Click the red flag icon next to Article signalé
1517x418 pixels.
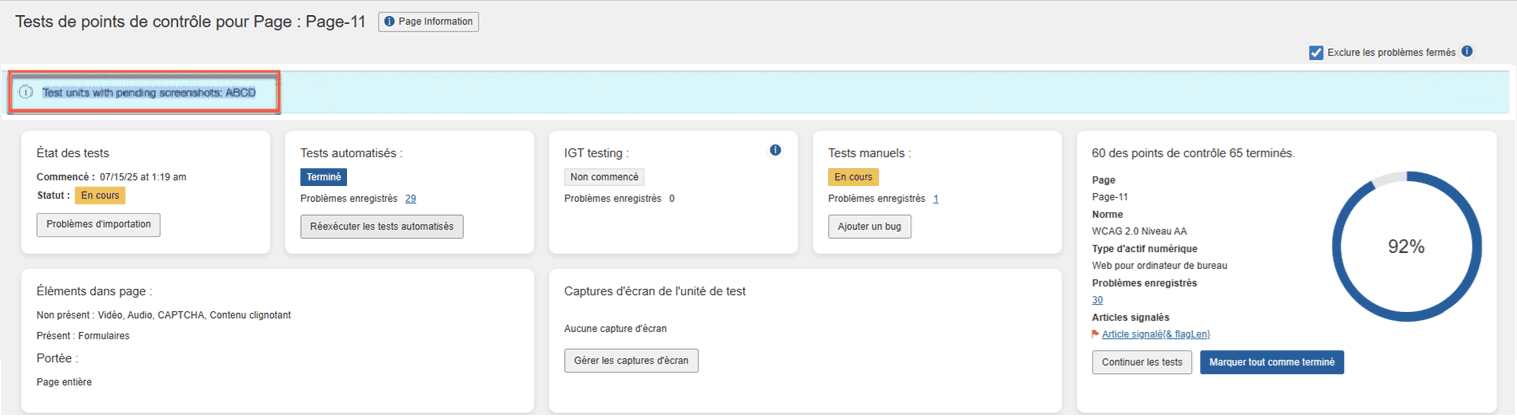pyautogui.click(x=1096, y=334)
